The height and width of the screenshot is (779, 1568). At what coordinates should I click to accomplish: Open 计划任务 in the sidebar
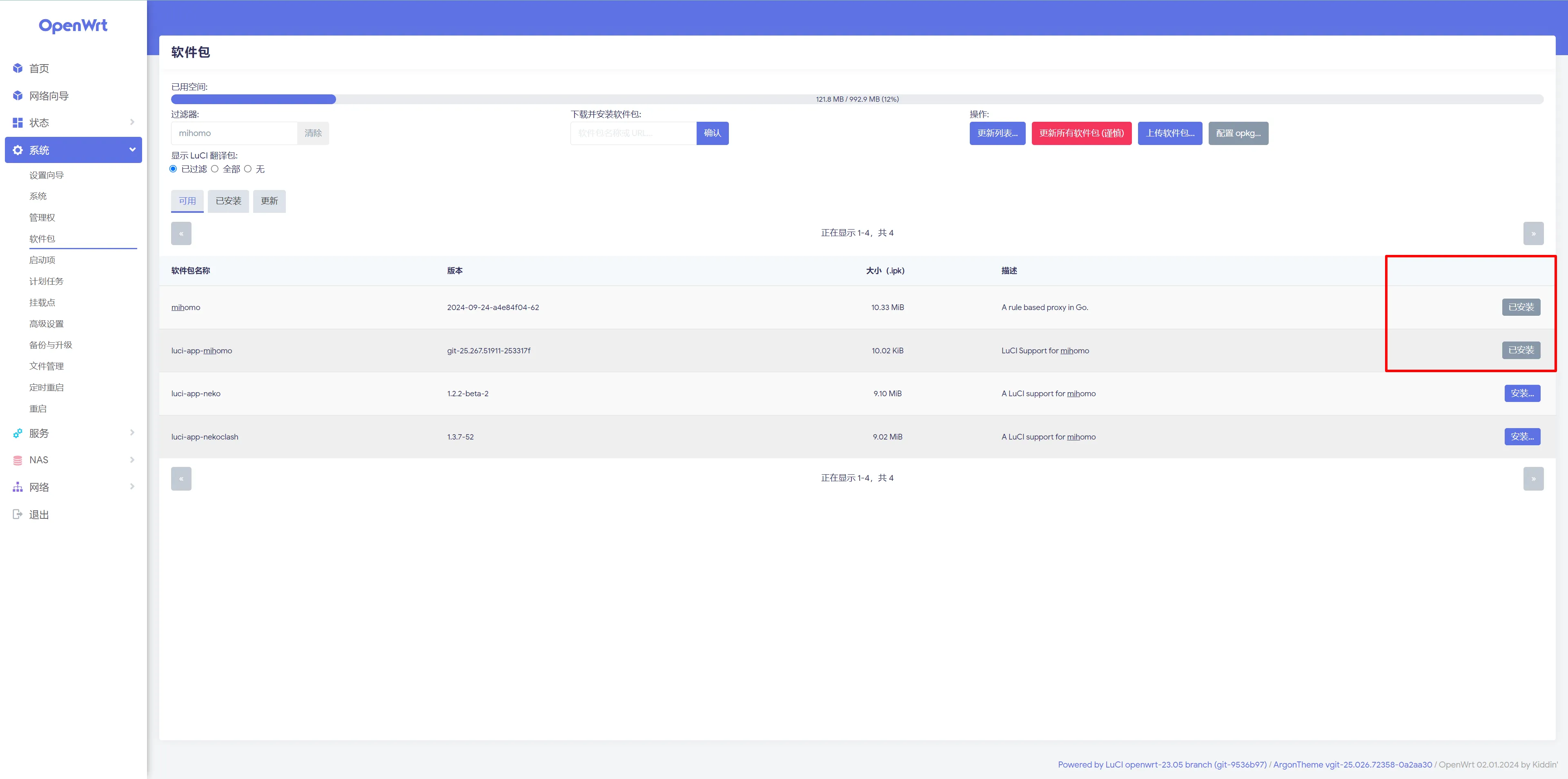point(46,281)
